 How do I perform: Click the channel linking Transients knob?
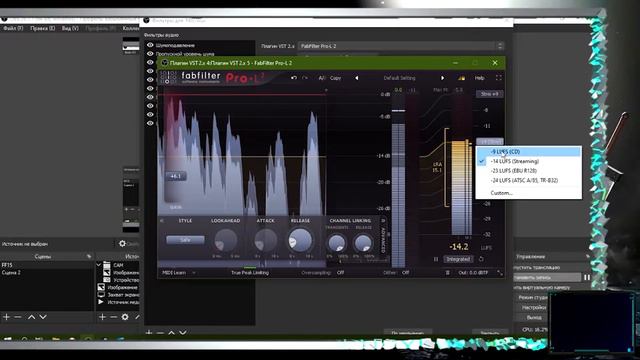pyautogui.click(x=337, y=243)
